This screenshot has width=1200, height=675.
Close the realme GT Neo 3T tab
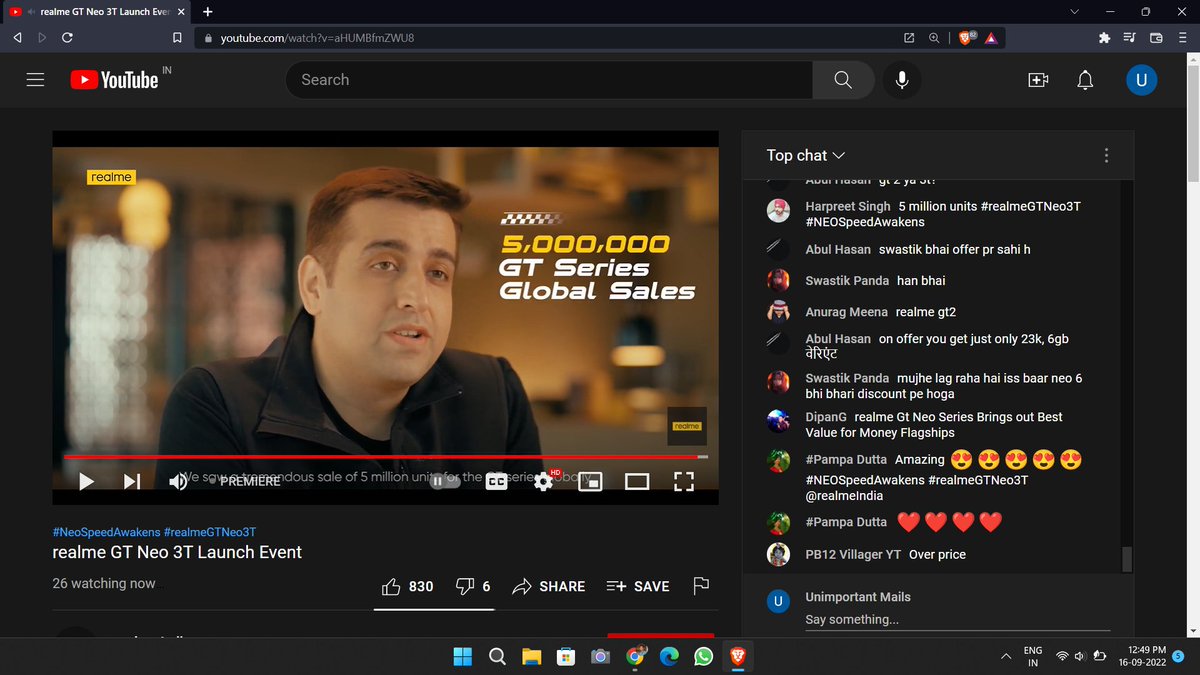click(x=180, y=12)
